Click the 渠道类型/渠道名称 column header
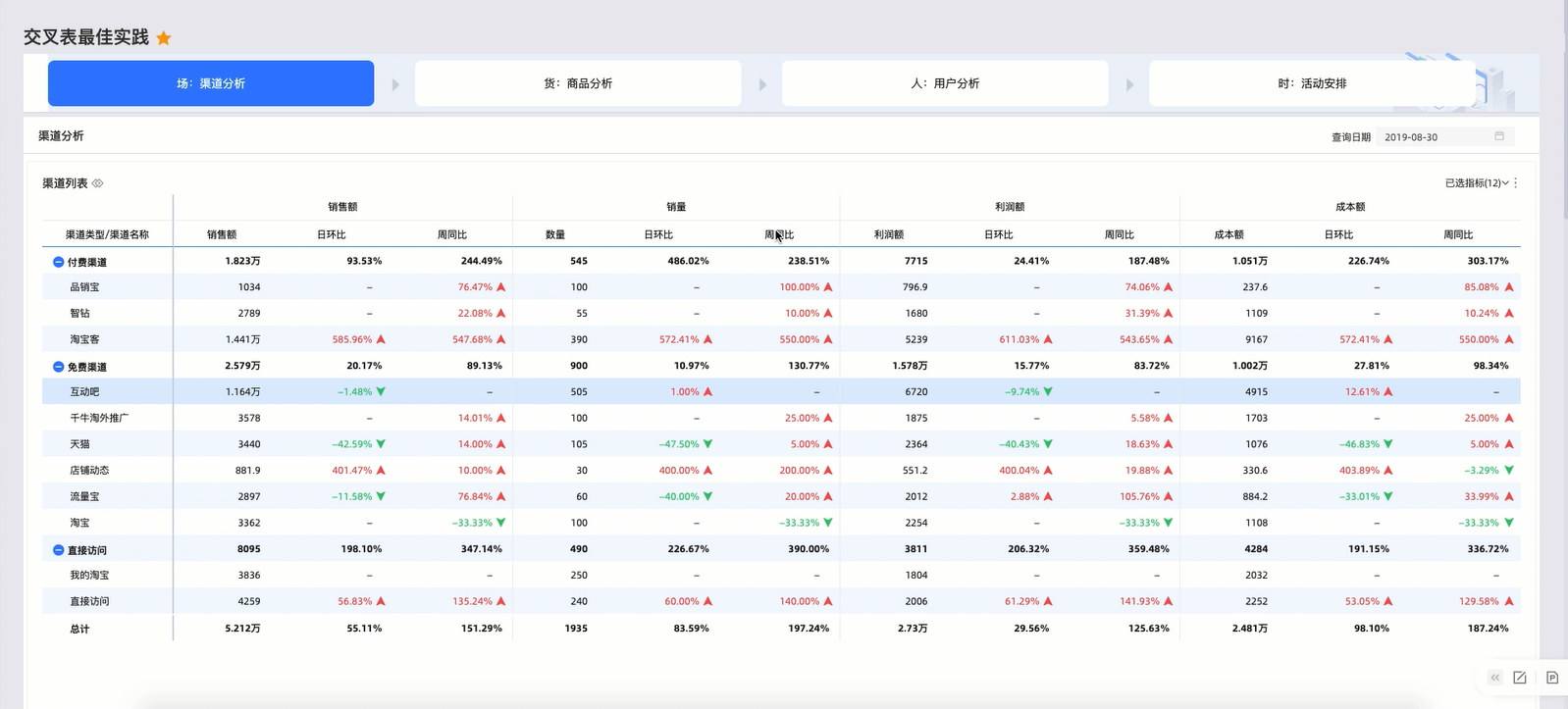Image resolution: width=1568 pixels, height=709 pixels. point(107,234)
